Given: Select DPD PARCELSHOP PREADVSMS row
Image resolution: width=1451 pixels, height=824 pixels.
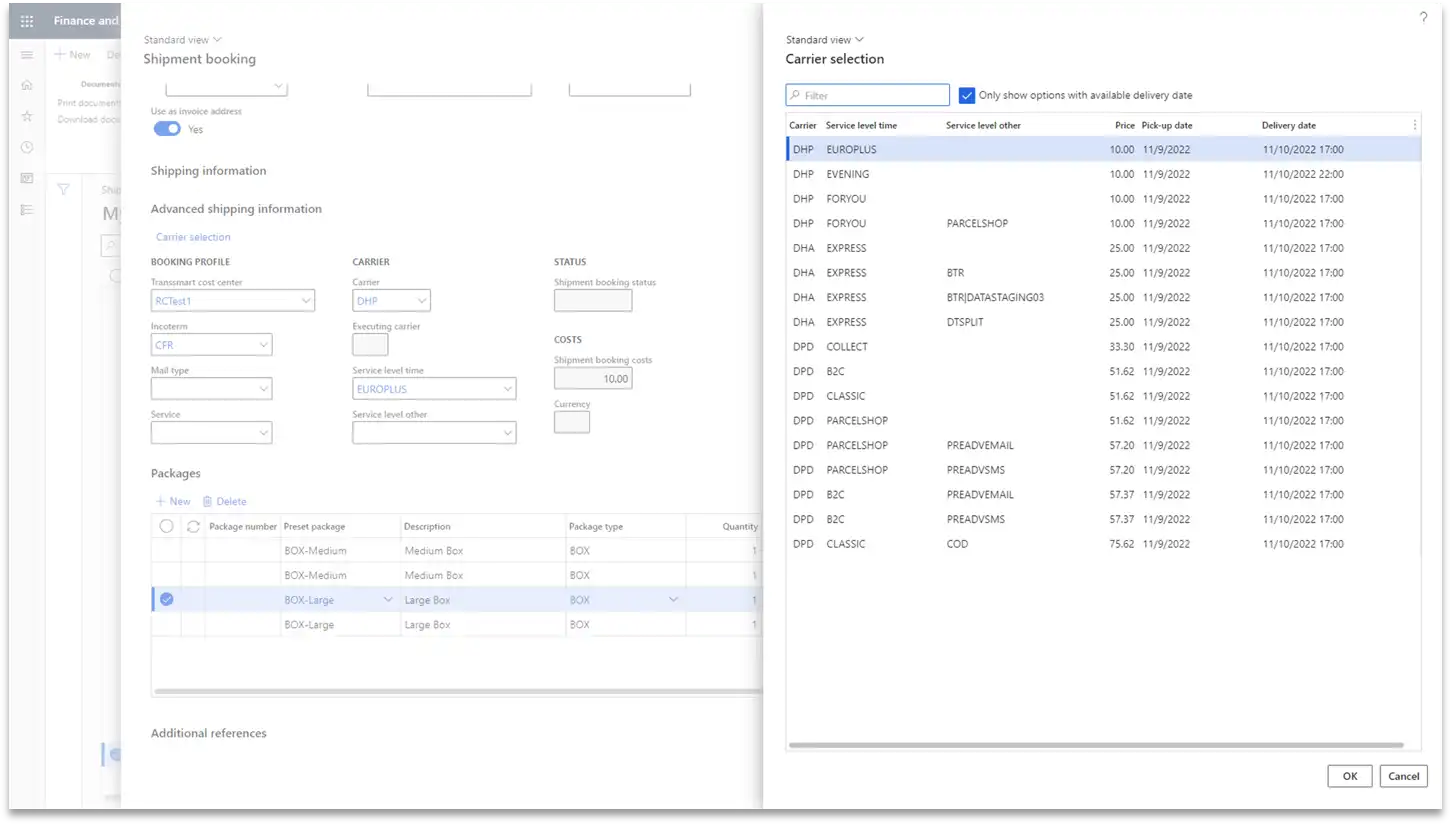Looking at the screenshot, I should coord(1103,470).
